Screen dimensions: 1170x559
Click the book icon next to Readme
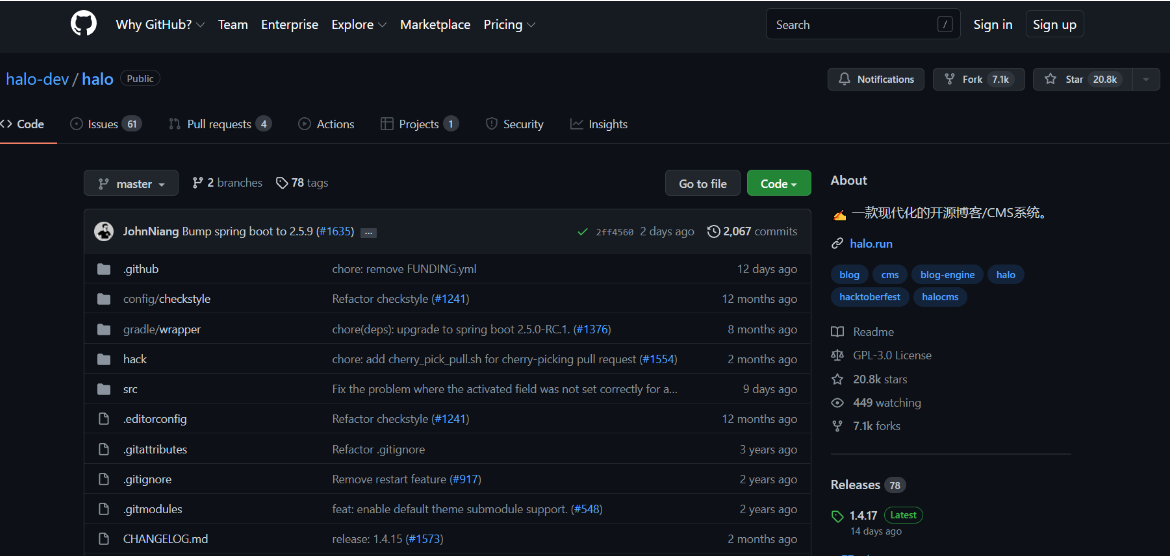pos(837,332)
